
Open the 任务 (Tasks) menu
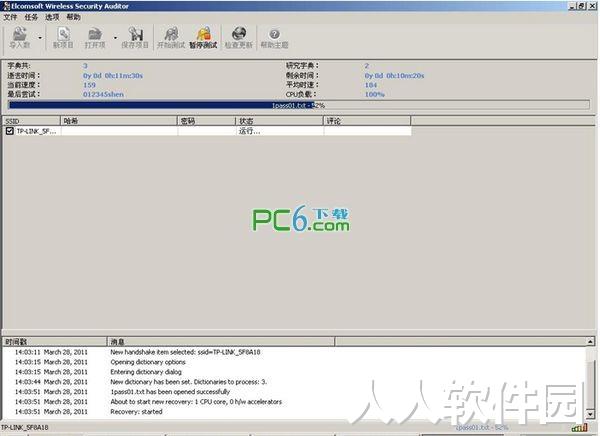point(31,17)
